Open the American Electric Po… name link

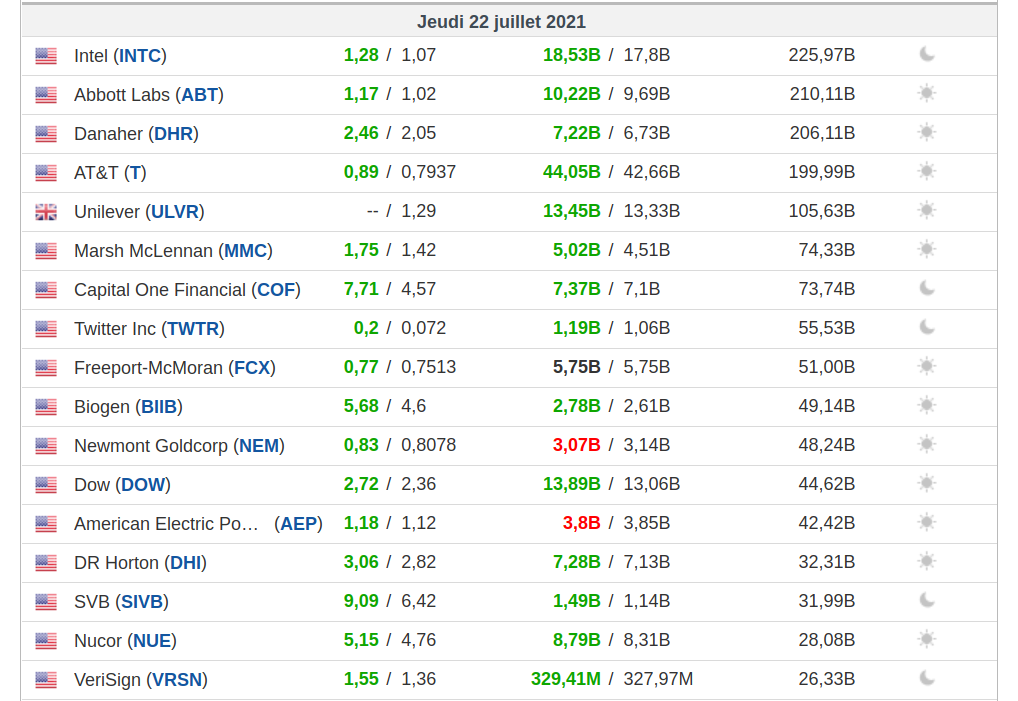coord(166,524)
